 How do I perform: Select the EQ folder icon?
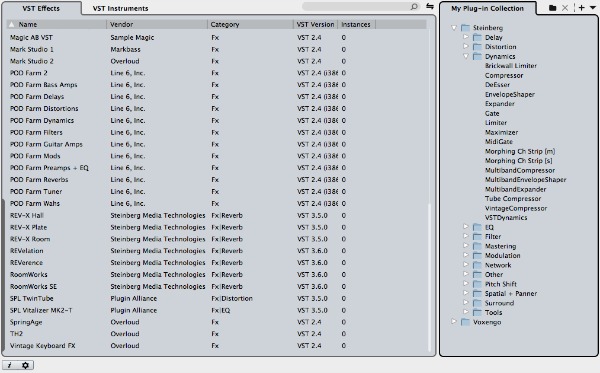[477, 227]
